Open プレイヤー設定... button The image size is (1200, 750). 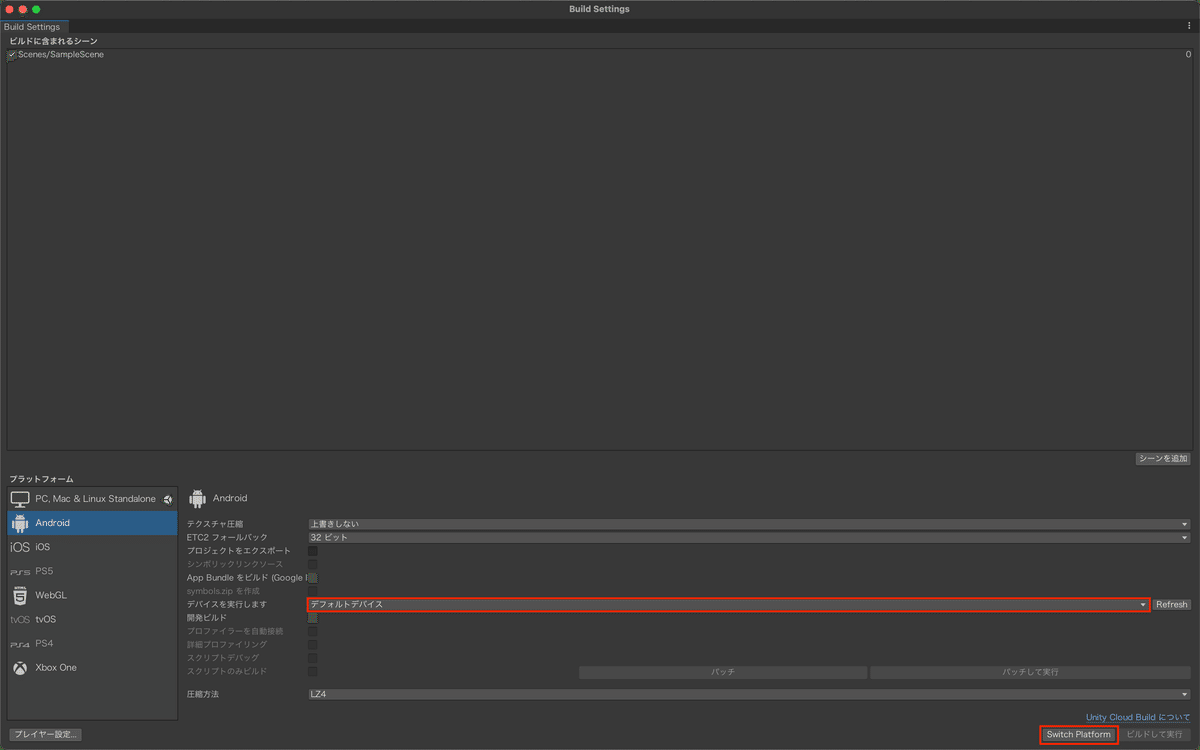45,735
